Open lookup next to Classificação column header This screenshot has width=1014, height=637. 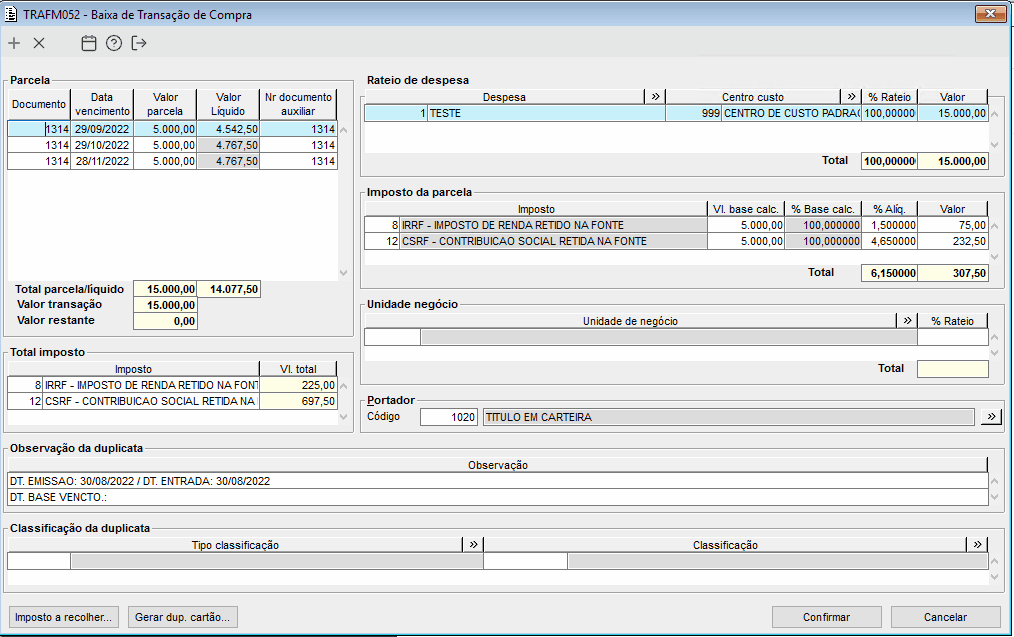[x=977, y=545]
